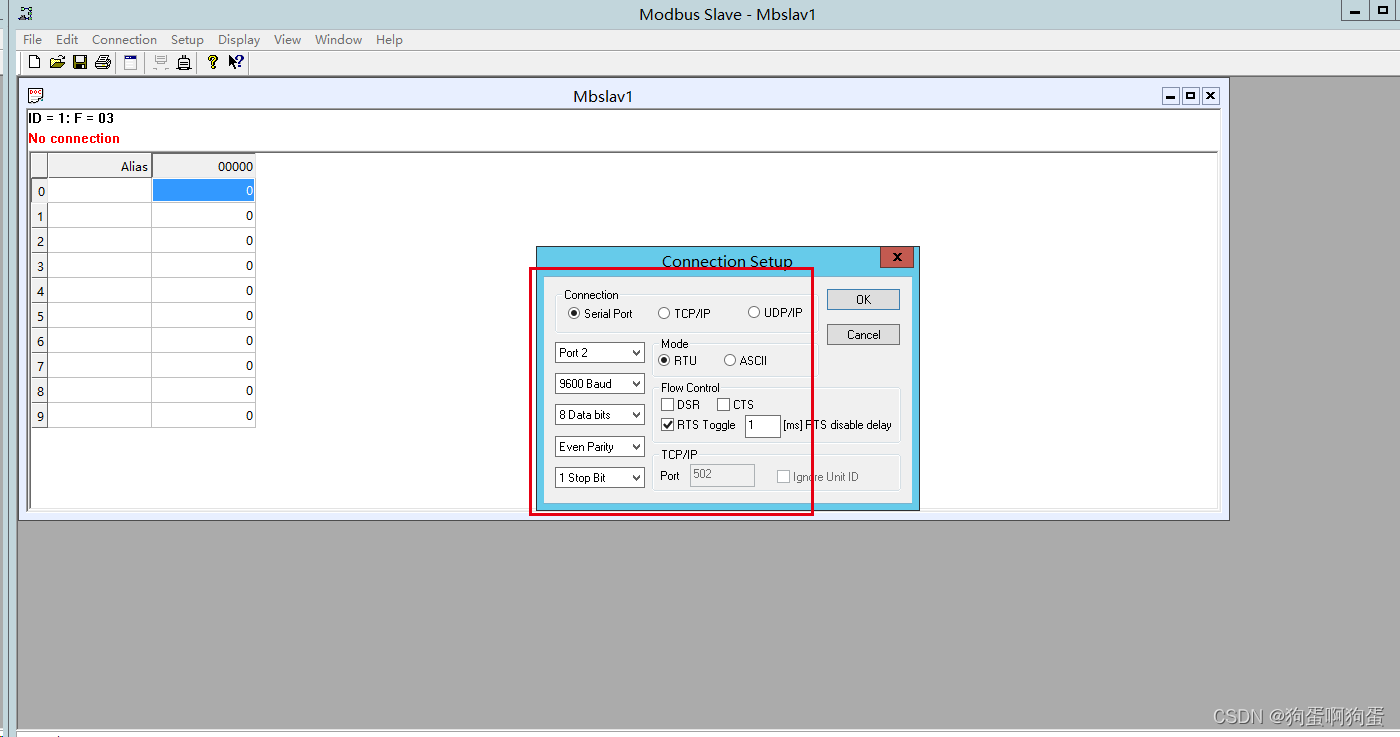Close the Mbslav1 child window
The height and width of the screenshot is (737, 1400).
[x=1211, y=96]
